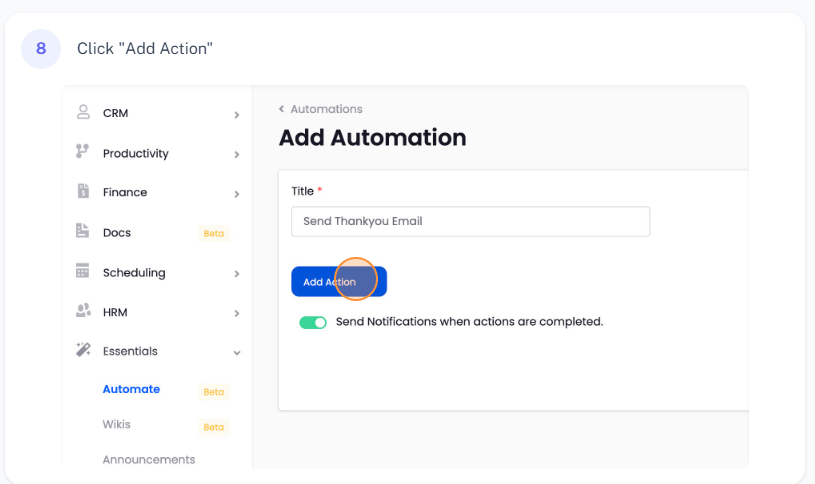Collapse the Essentials section chevron
This screenshot has width=815, height=484.
click(x=237, y=353)
